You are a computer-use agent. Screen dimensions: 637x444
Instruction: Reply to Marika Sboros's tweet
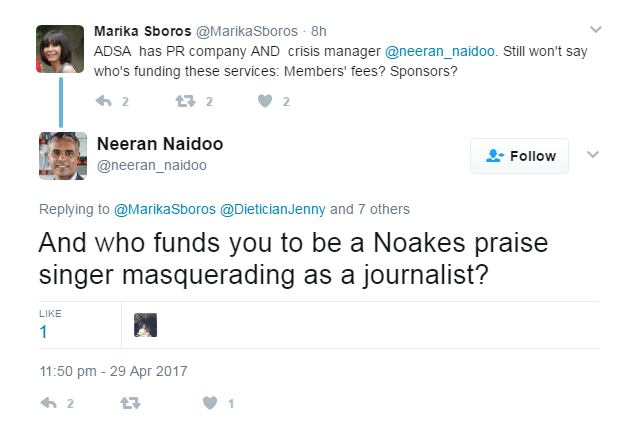[104, 101]
